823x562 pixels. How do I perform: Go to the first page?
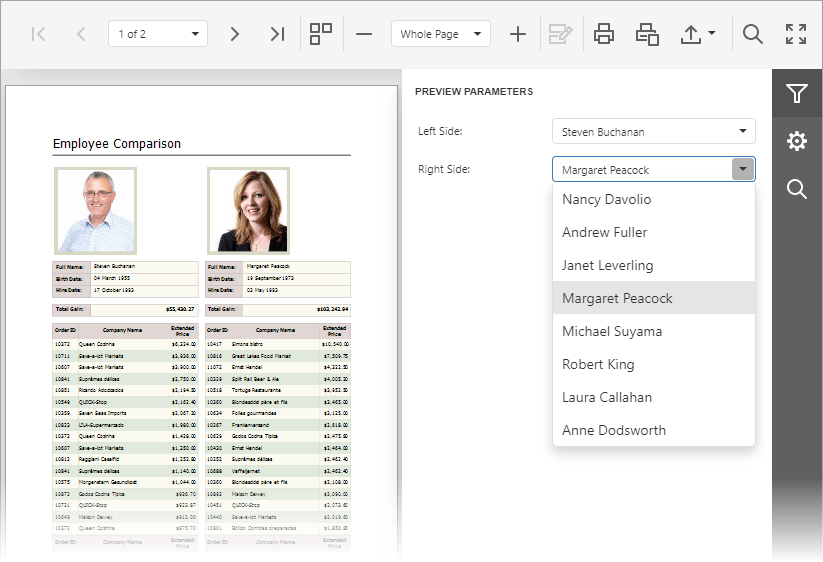pos(38,34)
